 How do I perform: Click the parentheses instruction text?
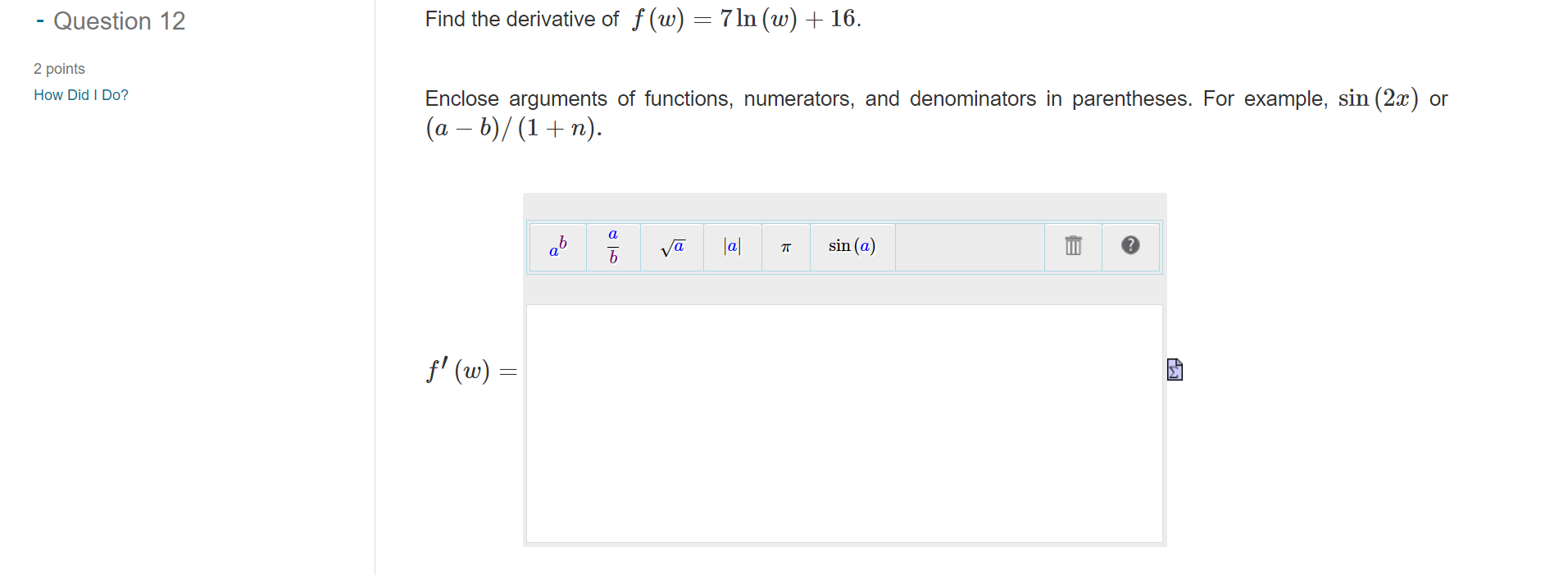[x=936, y=113]
